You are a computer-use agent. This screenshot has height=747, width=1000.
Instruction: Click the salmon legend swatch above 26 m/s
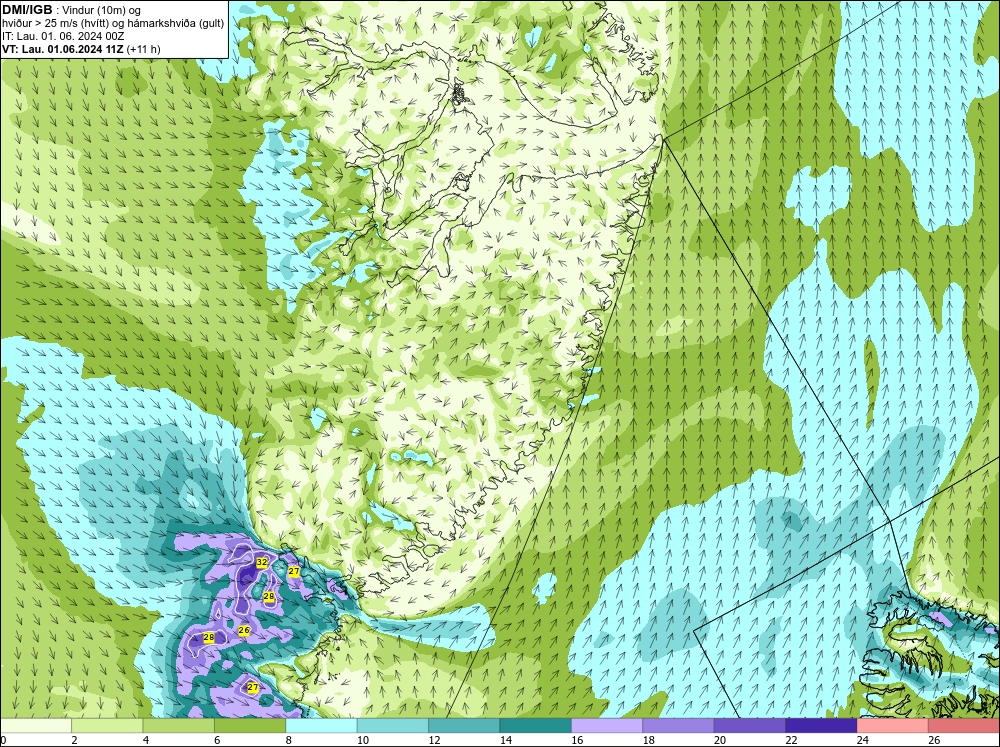point(964,725)
